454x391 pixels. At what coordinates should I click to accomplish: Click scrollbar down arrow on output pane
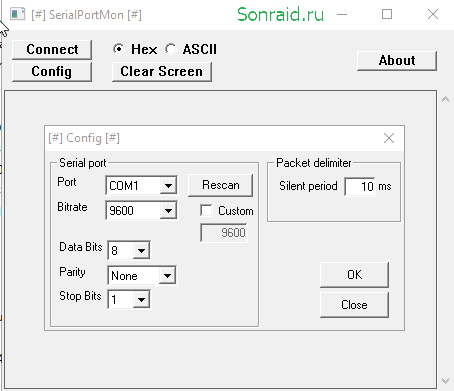click(x=445, y=381)
